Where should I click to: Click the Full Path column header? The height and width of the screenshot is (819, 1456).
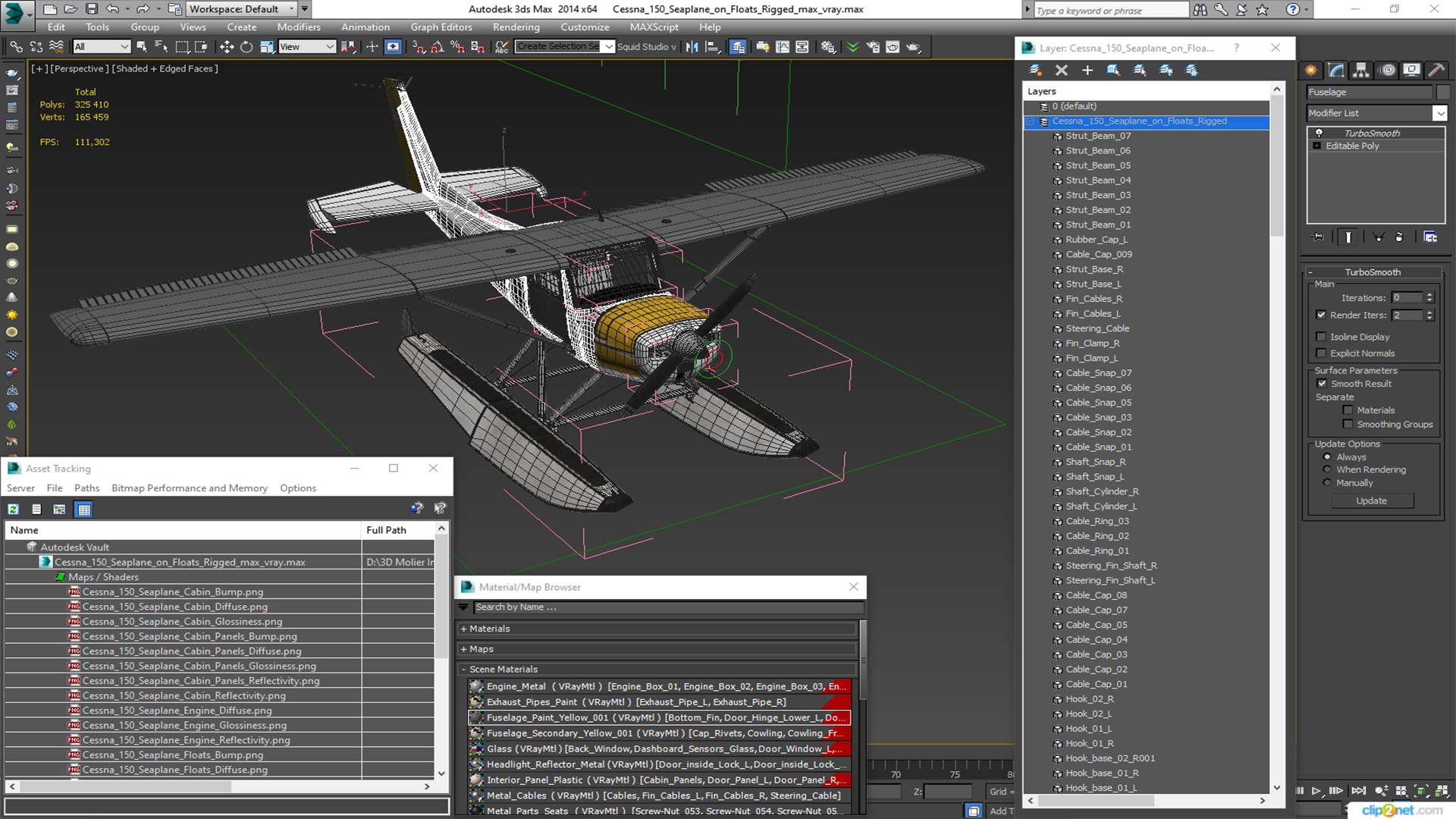coord(397,530)
